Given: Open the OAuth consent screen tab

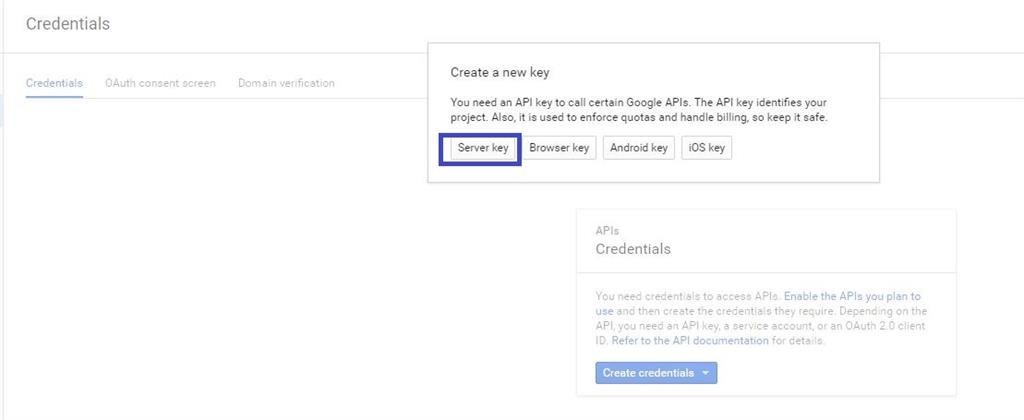Looking at the screenshot, I should coord(160,83).
